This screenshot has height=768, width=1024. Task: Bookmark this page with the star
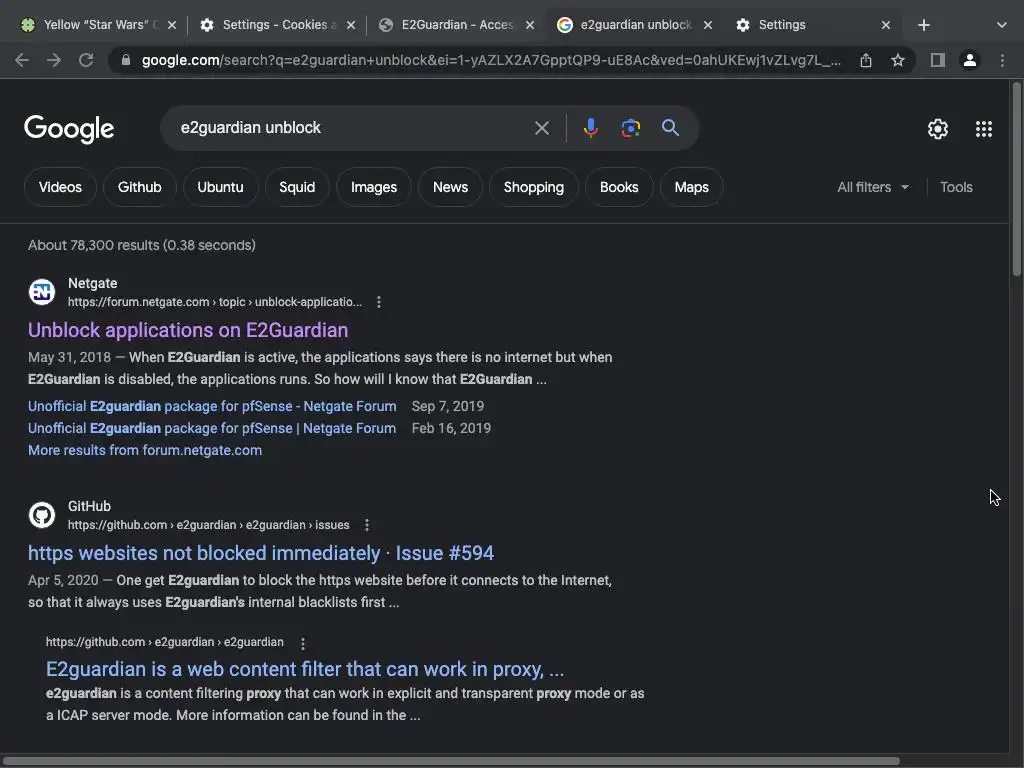tap(898, 60)
